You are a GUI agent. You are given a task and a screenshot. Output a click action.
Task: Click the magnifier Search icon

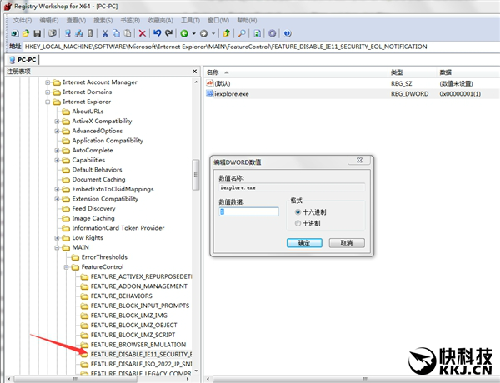[242, 33]
